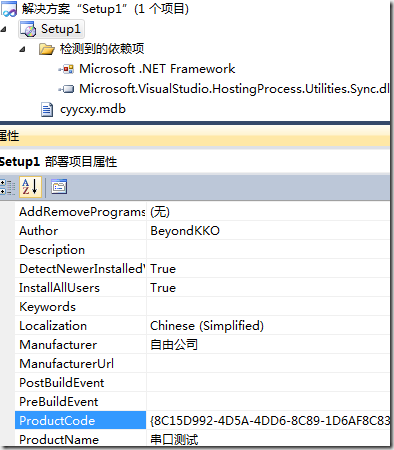The image size is (394, 450).
Task: Select the PreBuildEvent property name
Action: 80,402
